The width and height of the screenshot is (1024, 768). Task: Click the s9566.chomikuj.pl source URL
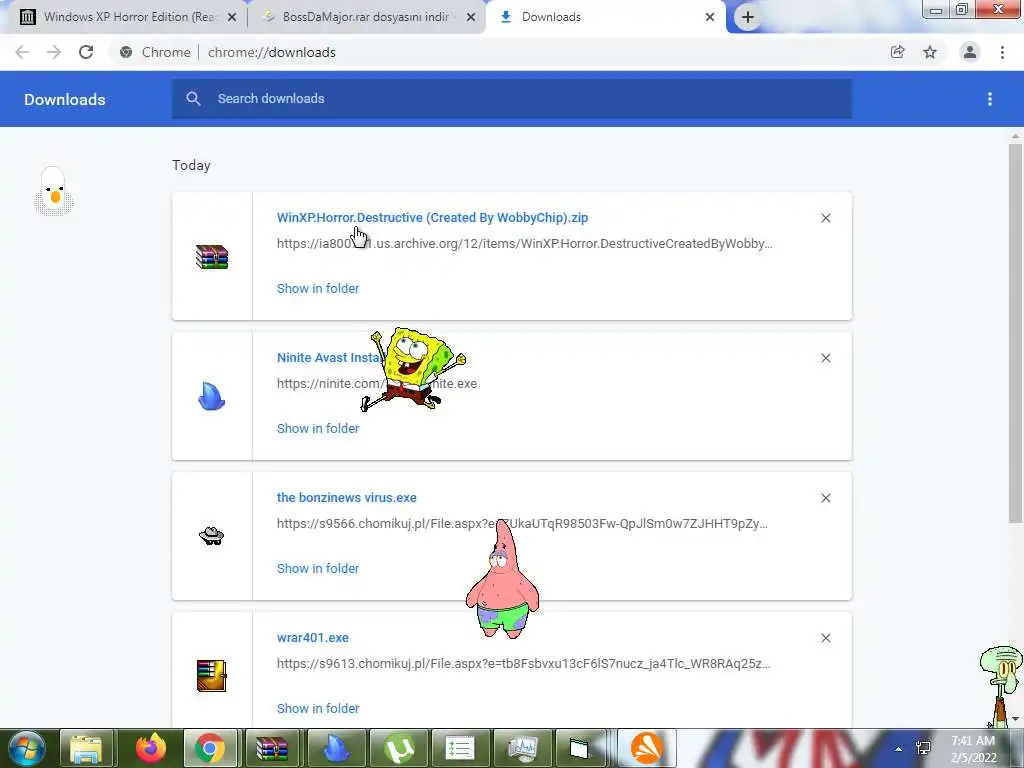[x=522, y=523]
